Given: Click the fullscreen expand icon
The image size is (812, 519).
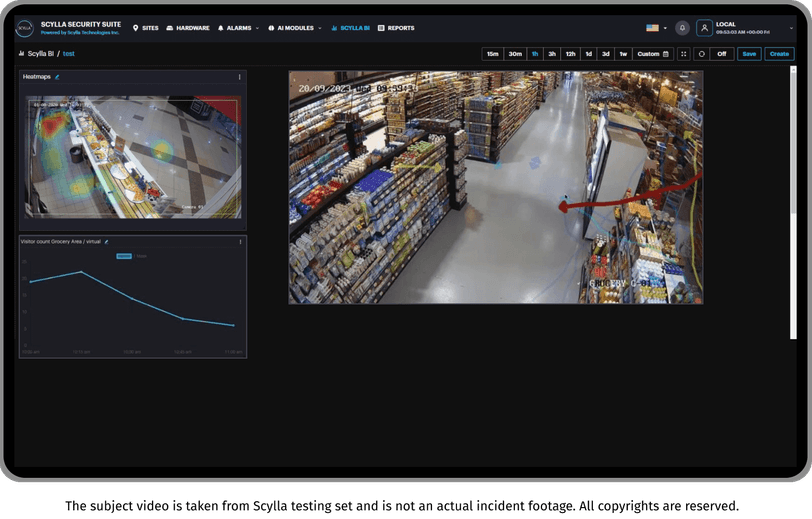Looking at the screenshot, I should coord(684,54).
